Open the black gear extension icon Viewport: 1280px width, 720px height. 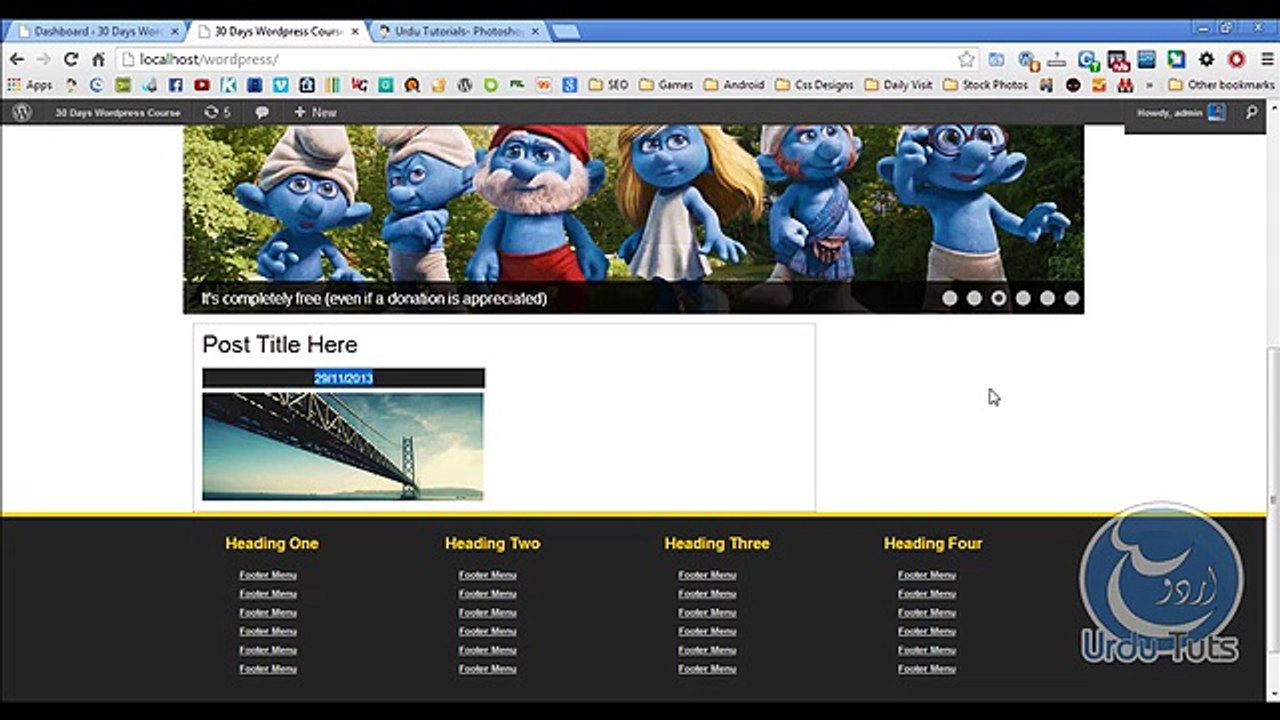[x=1207, y=59]
